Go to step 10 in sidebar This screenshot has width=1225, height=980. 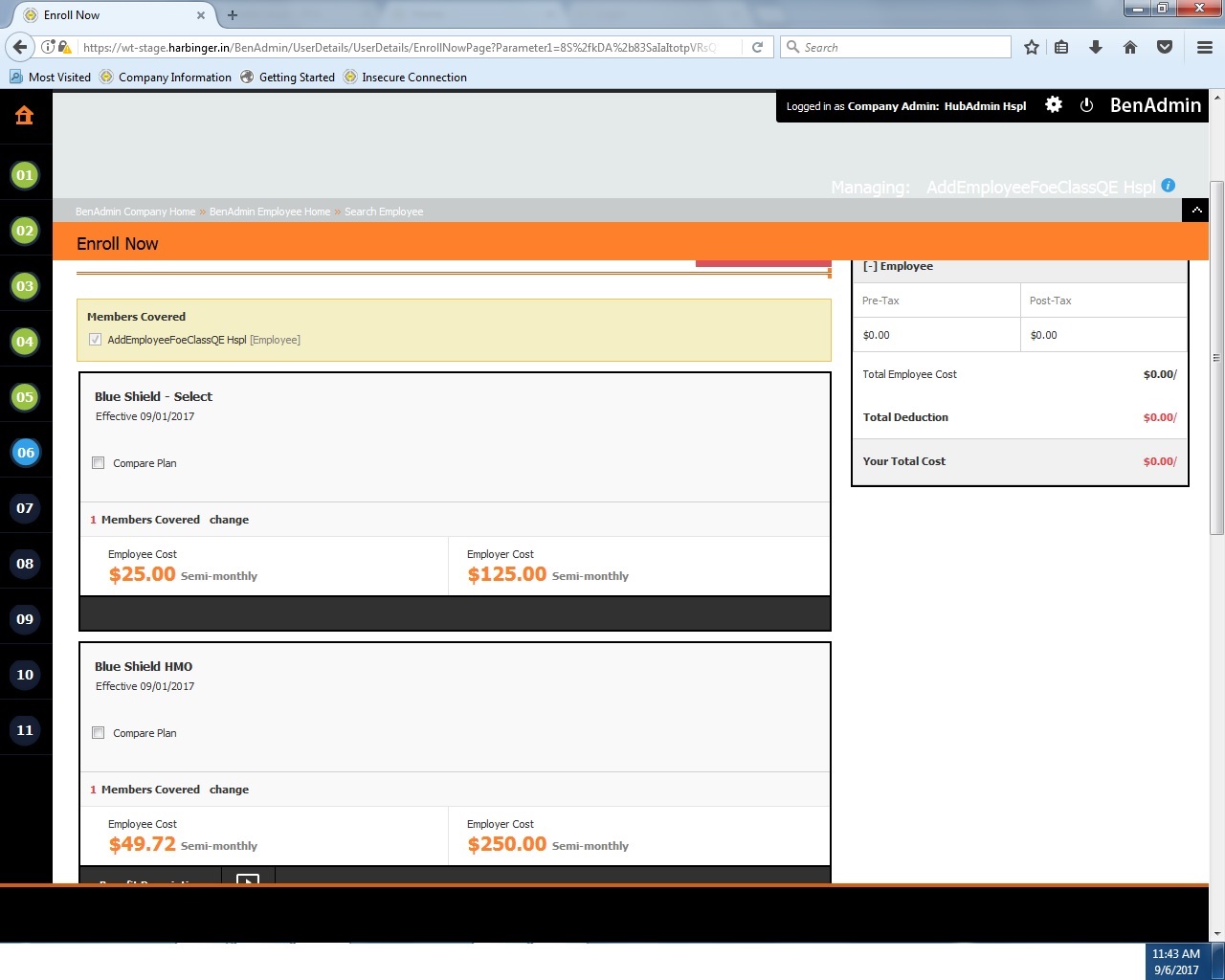(25, 675)
